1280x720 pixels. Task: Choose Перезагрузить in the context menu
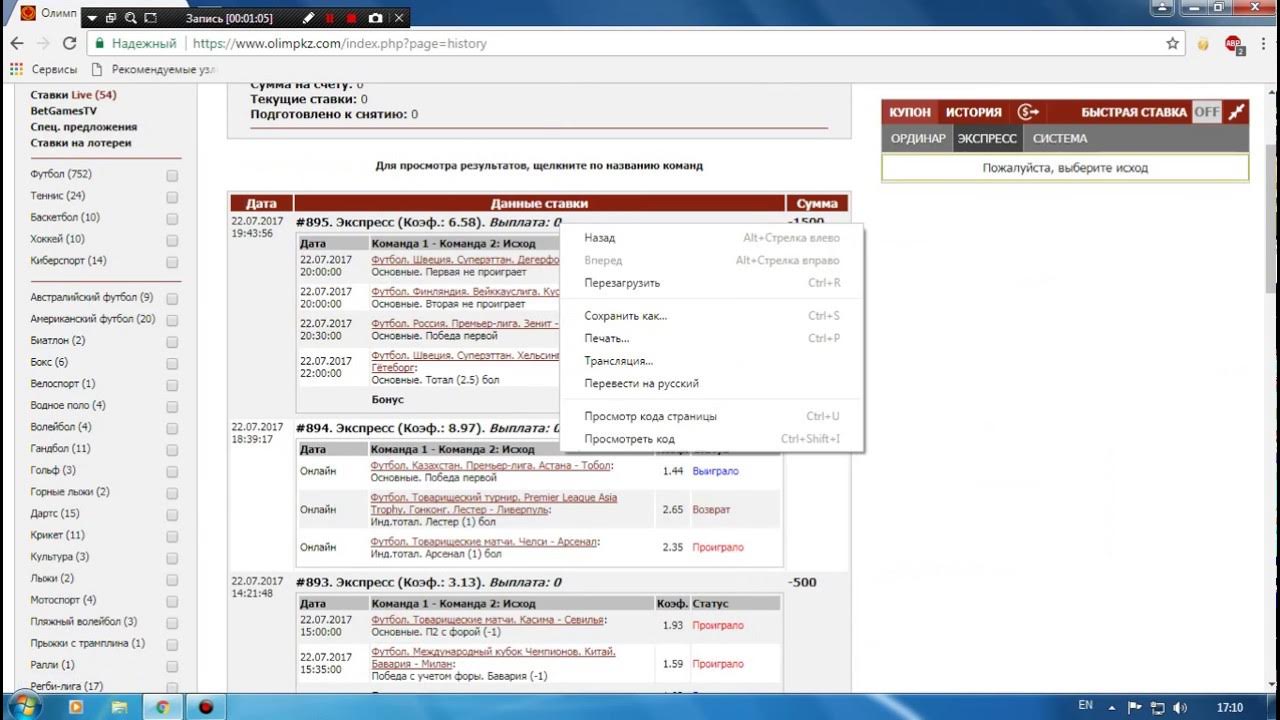[x=712, y=283]
